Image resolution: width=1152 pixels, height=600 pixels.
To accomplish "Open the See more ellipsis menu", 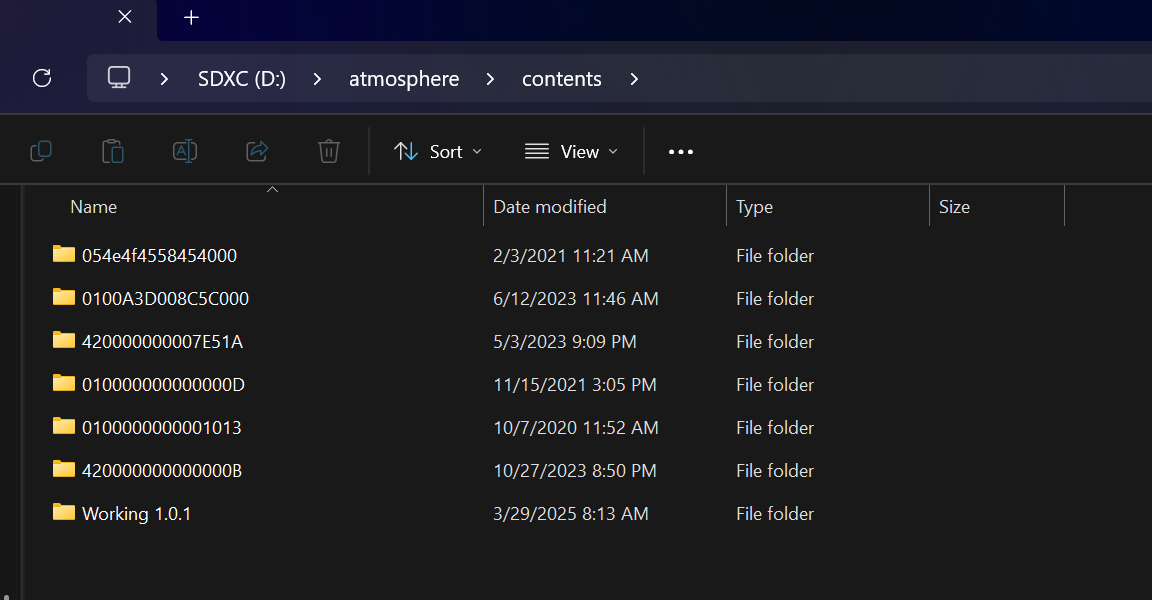I will tap(680, 152).
